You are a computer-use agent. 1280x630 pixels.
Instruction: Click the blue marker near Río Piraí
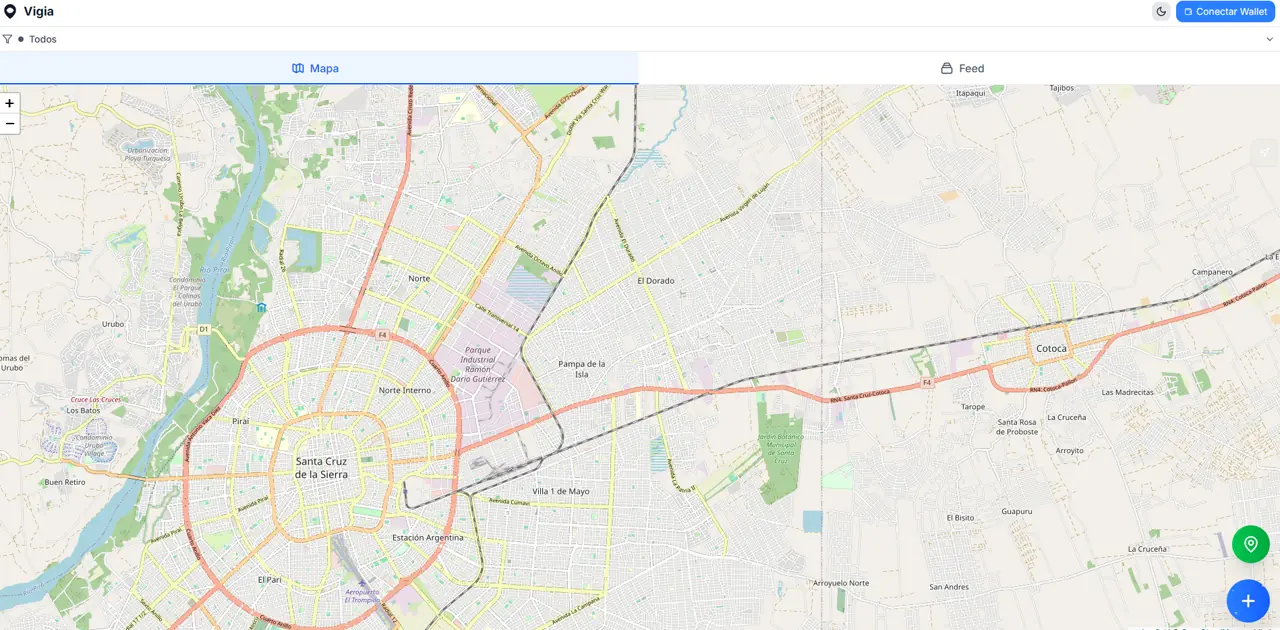(x=261, y=308)
